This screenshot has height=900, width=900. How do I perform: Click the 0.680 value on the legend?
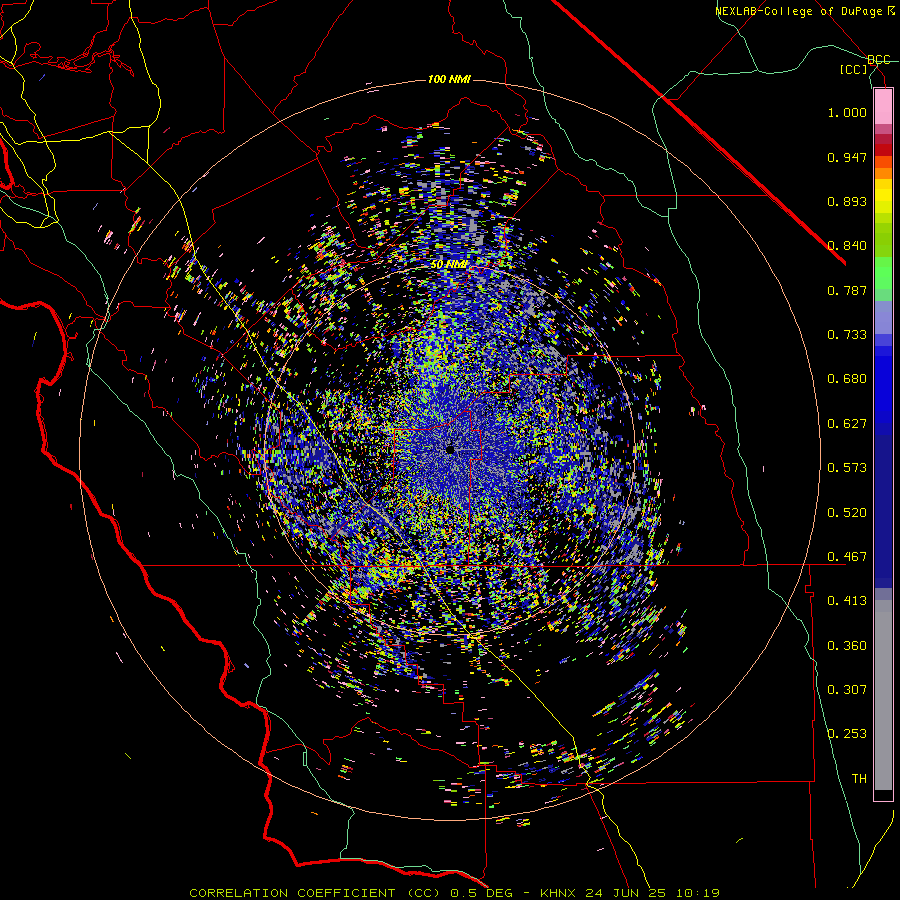847,379
